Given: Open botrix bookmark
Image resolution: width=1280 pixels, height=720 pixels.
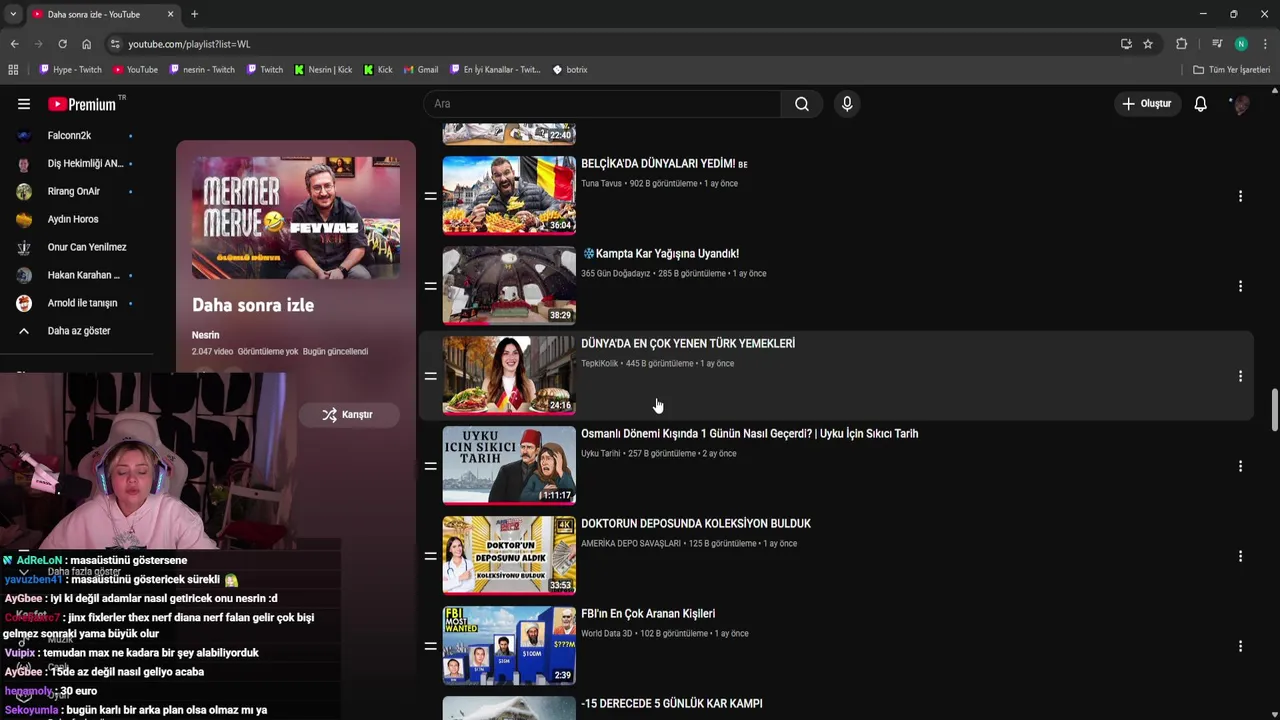Looking at the screenshot, I should (570, 70).
